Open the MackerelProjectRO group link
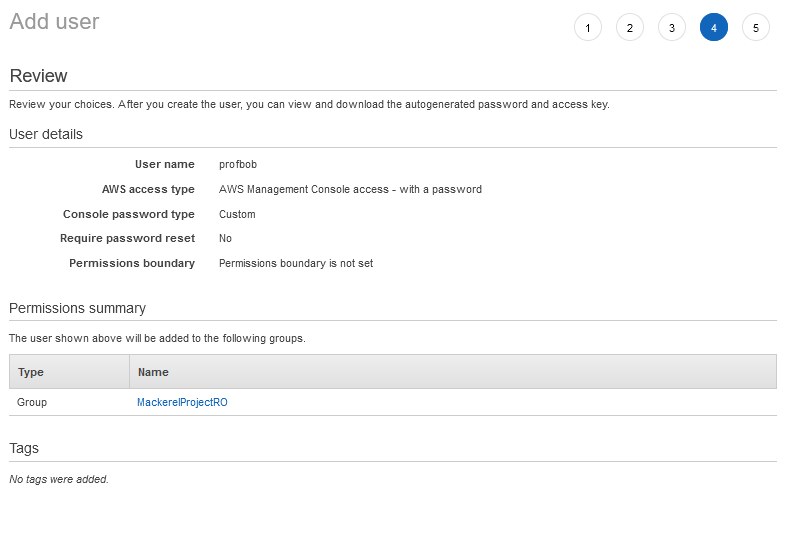This screenshot has height=537, width=799. 182,402
